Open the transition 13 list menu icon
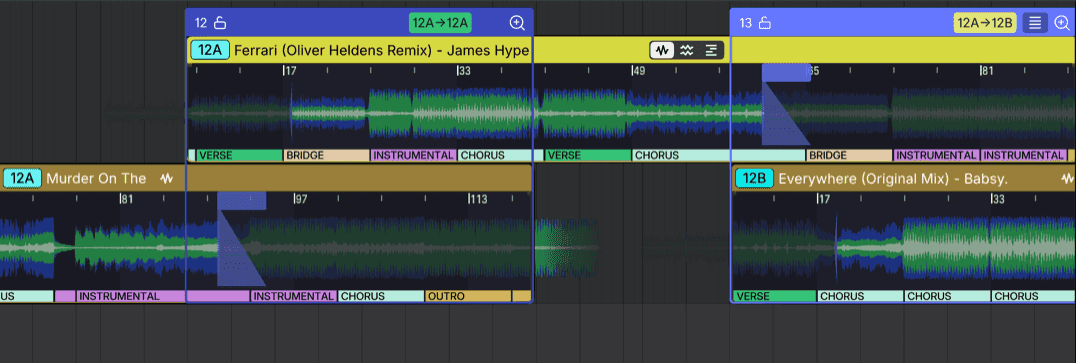The image size is (1076, 363). coord(1035,23)
